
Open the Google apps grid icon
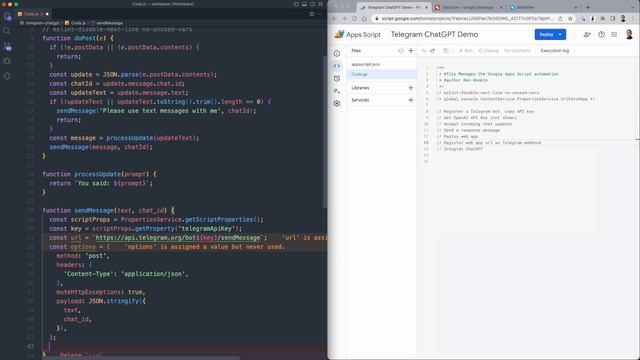(614, 35)
